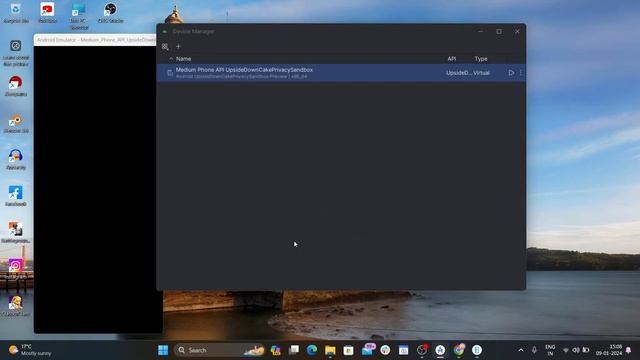This screenshot has width=640, height=360.
Task: Open Task View from the taskbar
Action: click(x=294, y=350)
